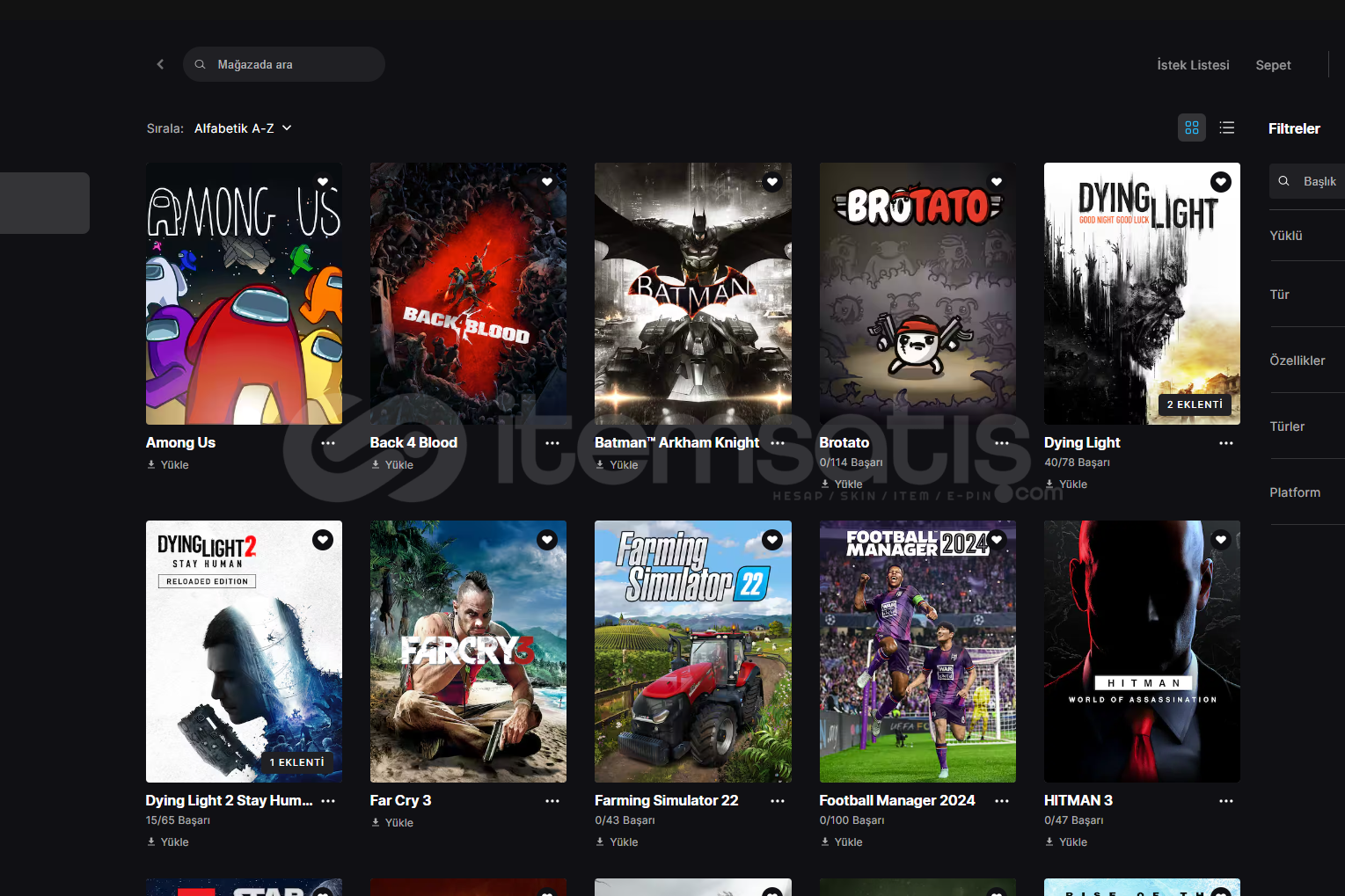Click '0/100 Başarı' under Football Manager 2024
The image size is (1345, 896).
point(852,820)
